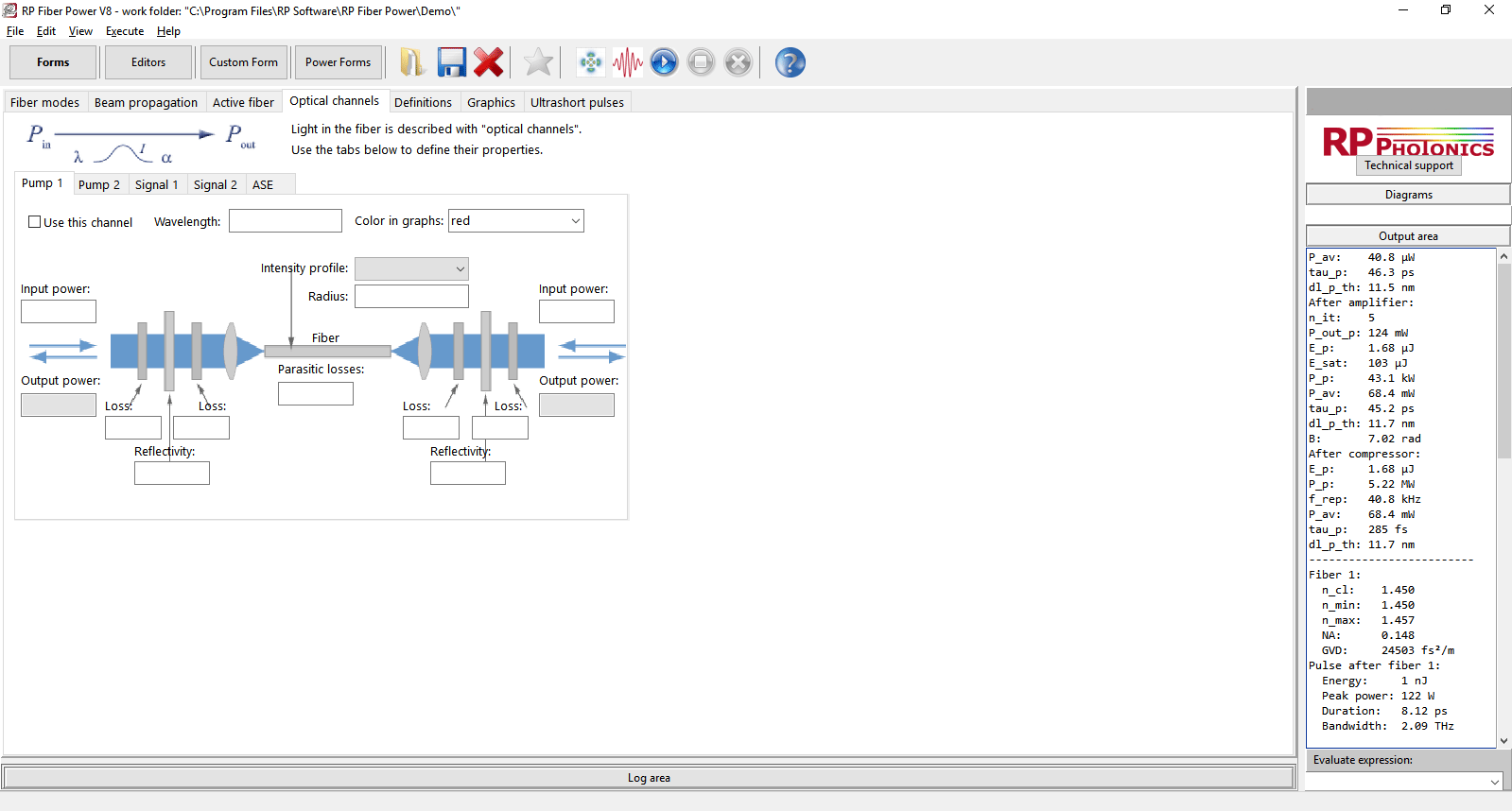Click the Technical support button
Image resolution: width=1512 pixels, height=811 pixels.
(1408, 165)
